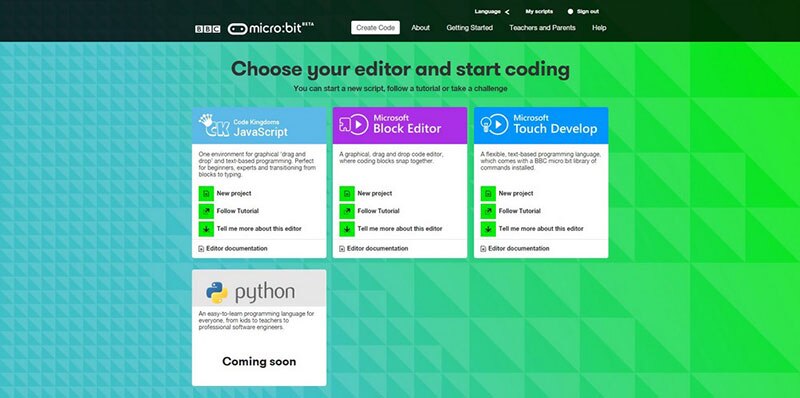Viewport: 800px width, 398px height.
Task: Click Sign out link
Action: pos(588,11)
